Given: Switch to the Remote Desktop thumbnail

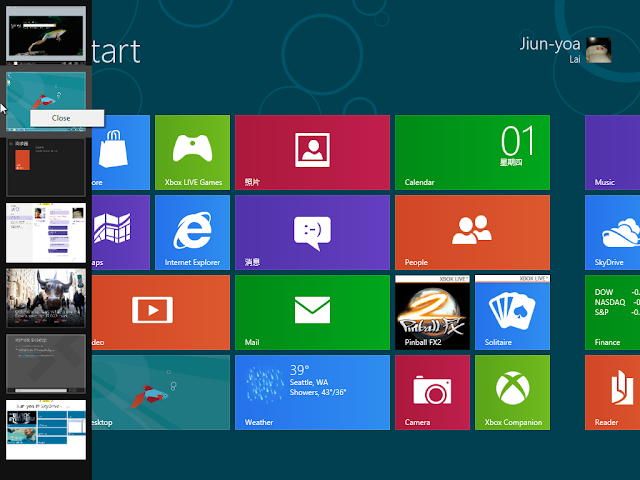Looking at the screenshot, I should pos(46,364).
